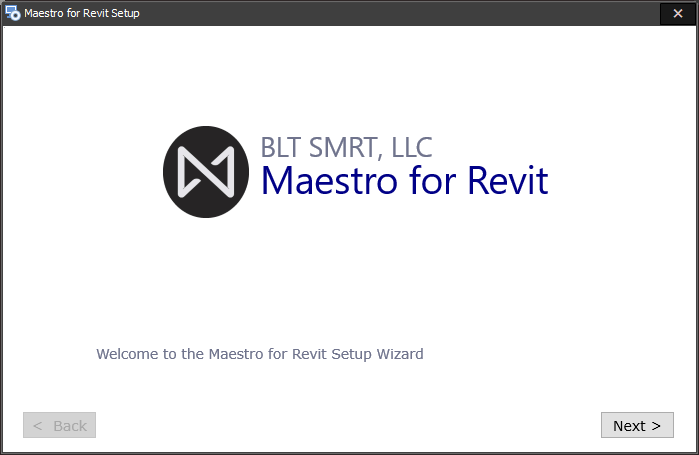Close the Maestro for Revit Setup window
Image resolution: width=699 pixels, height=455 pixels.
coord(677,13)
